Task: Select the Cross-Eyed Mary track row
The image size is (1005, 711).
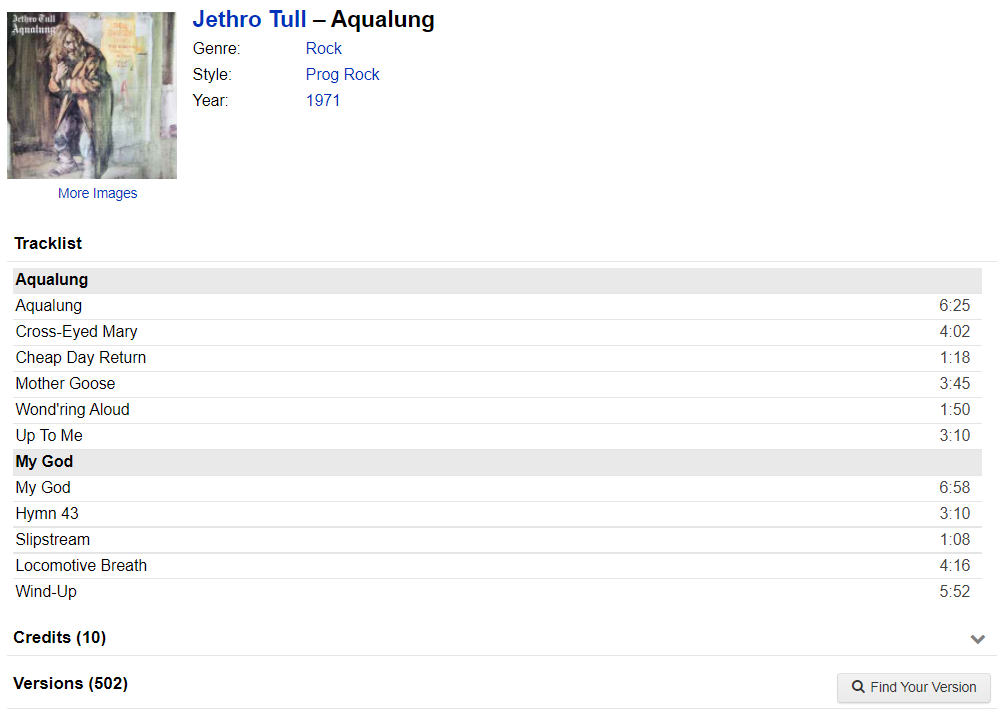Action: [497, 332]
